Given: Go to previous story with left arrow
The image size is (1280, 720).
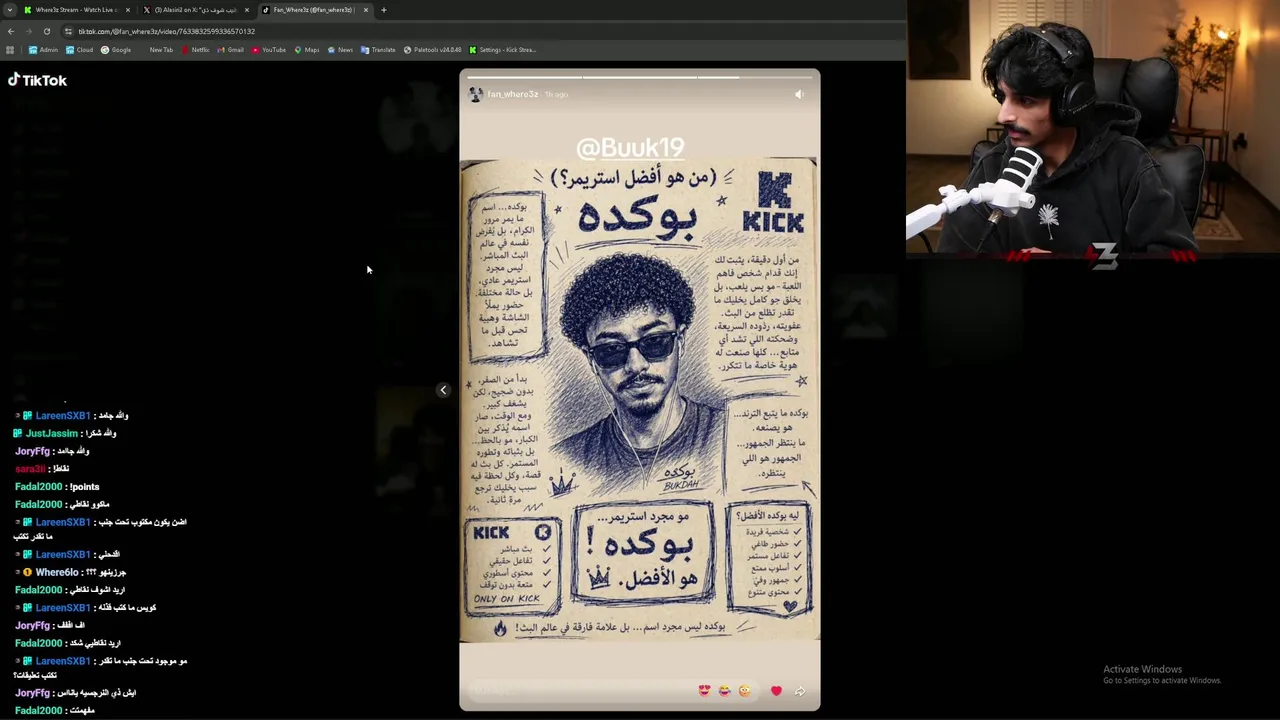Looking at the screenshot, I should [x=443, y=390].
